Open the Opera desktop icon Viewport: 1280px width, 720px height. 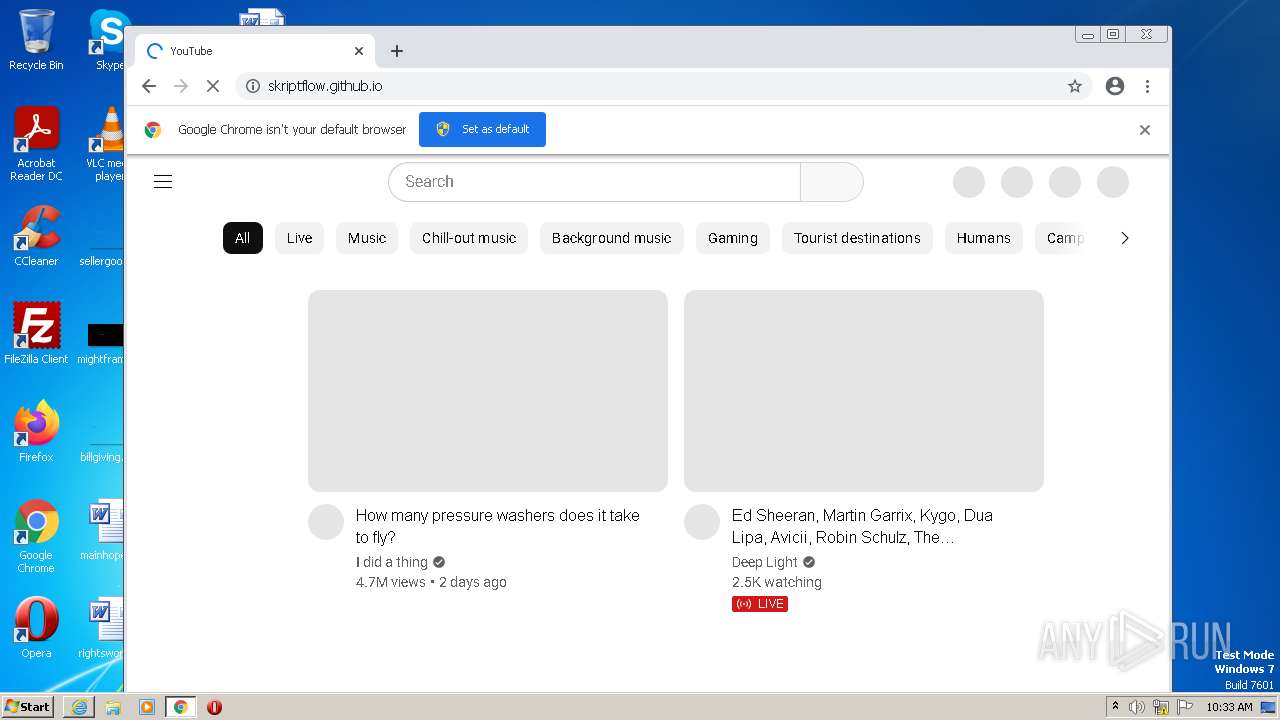point(36,628)
